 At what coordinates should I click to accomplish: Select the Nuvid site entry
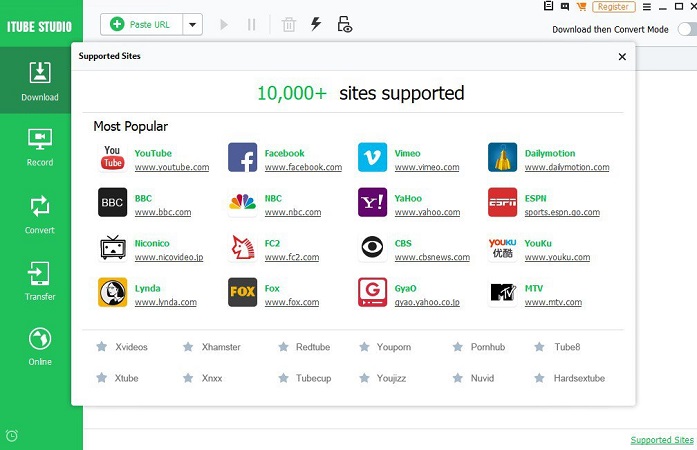pyautogui.click(x=473, y=378)
